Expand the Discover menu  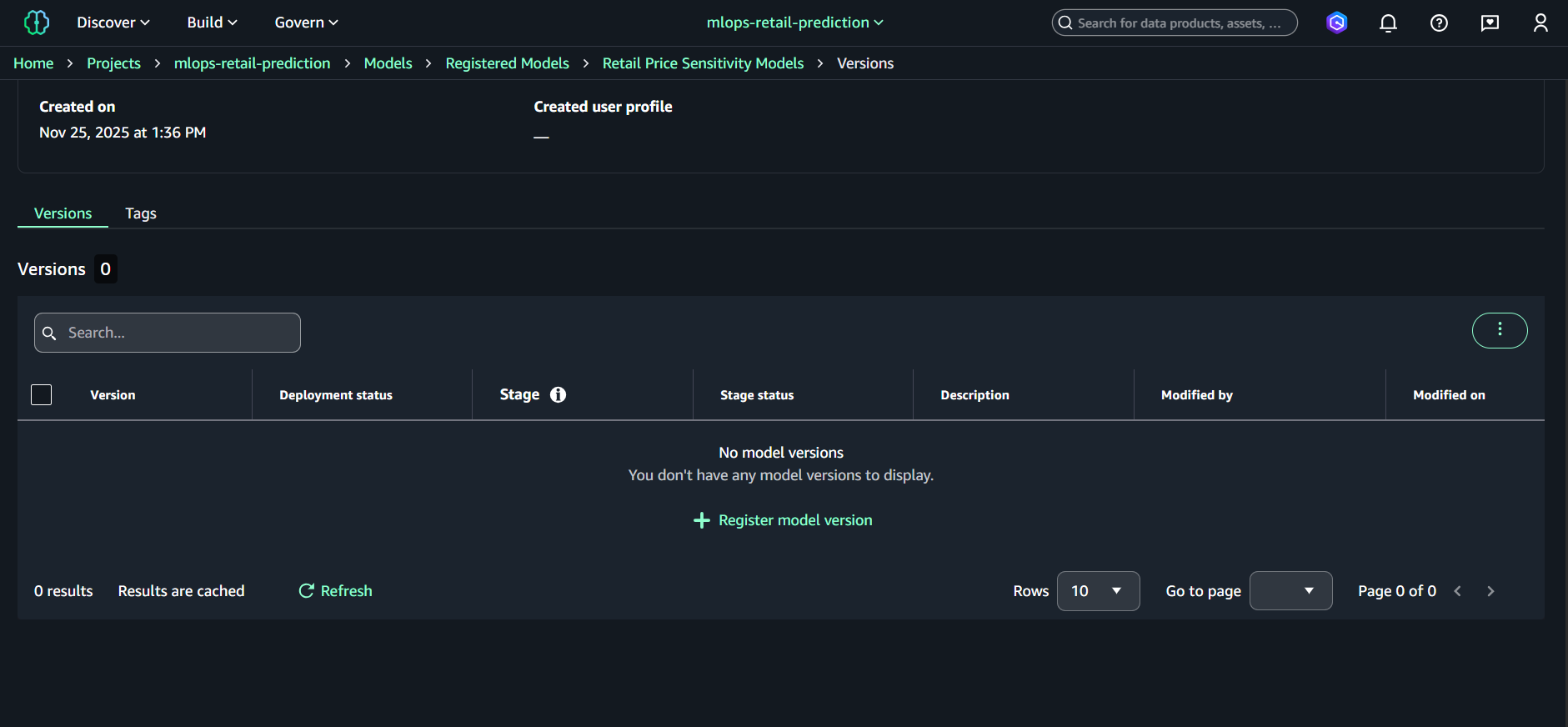113,23
